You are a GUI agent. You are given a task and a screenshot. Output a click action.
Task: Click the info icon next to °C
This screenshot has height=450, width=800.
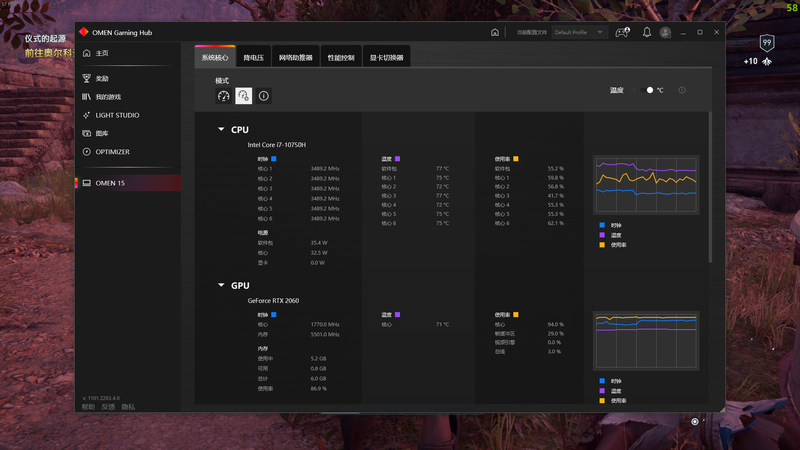[682, 90]
